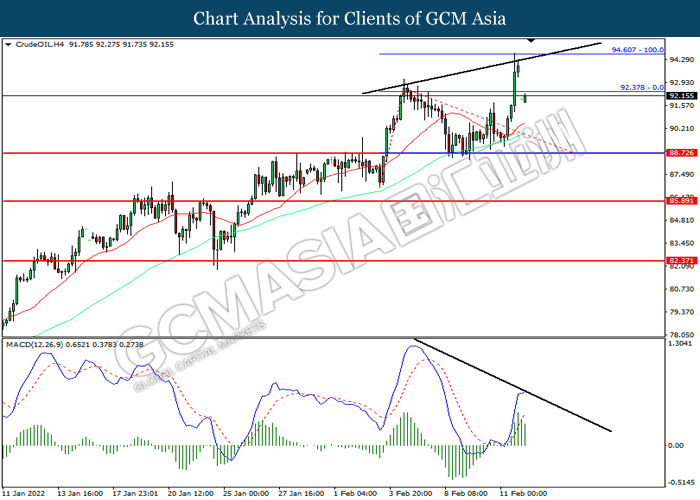Click the OHLC values 91.785 92.275 91.735 92.155
This screenshot has width=700, height=500.
(x=121, y=44)
